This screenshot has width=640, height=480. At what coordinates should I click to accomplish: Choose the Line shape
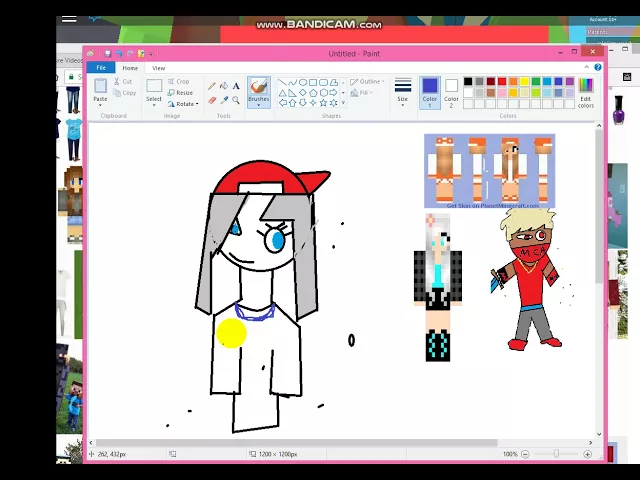pyautogui.click(x=282, y=82)
